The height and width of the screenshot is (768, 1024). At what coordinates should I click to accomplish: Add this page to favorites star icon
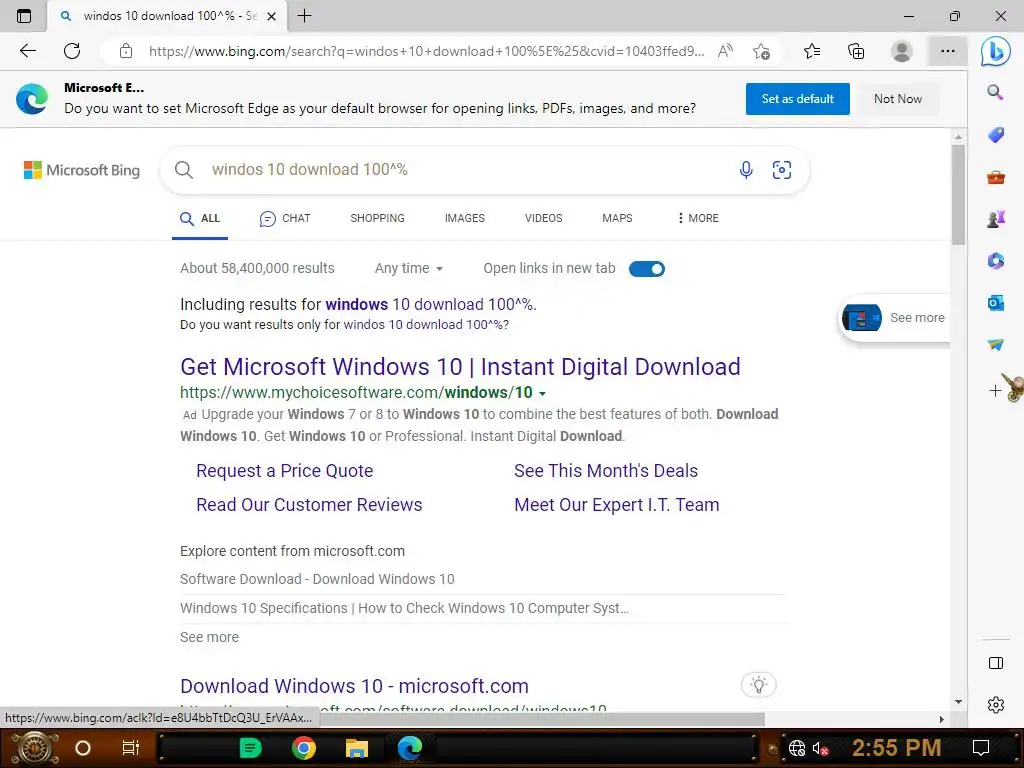pyautogui.click(x=761, y=51)
